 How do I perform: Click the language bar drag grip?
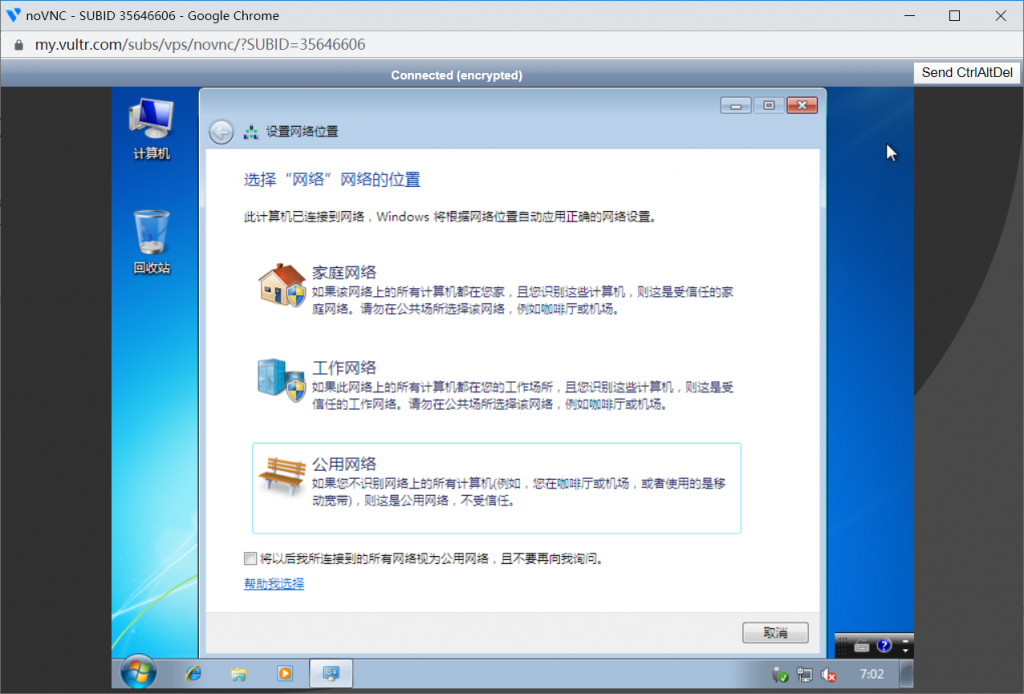pyautogui.click(x=842, y=646)
